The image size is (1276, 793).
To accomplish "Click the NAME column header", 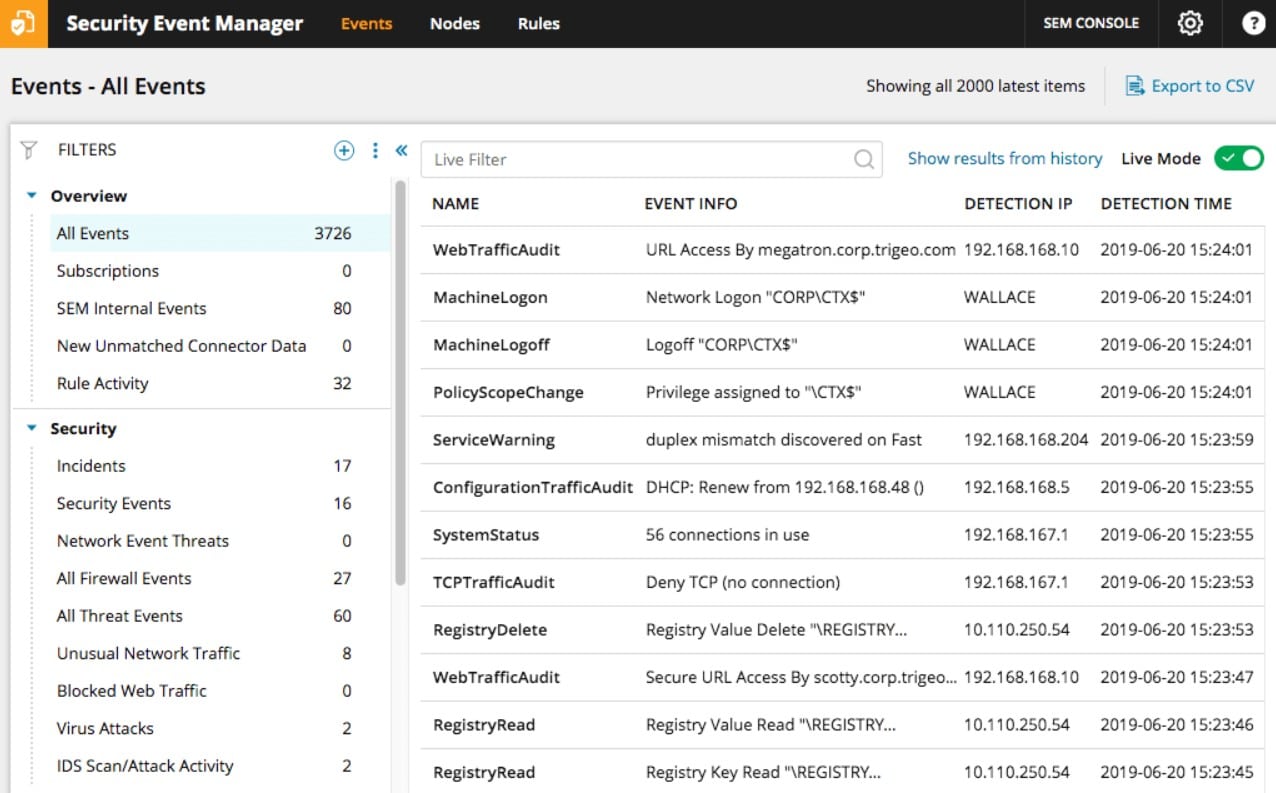I will pos(455,204).
